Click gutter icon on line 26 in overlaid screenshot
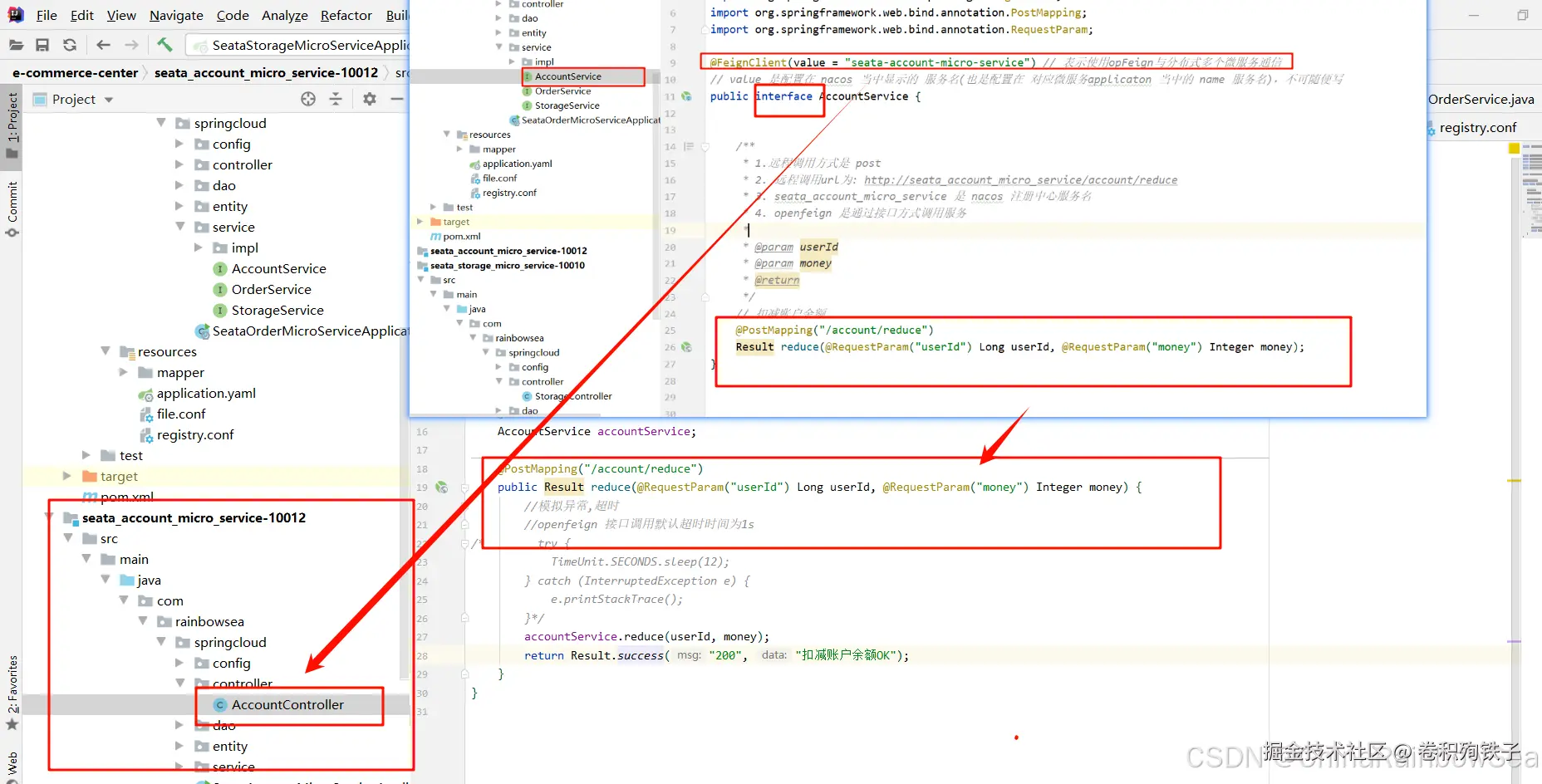The image size is (1542, 784). click(x=686, y=347)
